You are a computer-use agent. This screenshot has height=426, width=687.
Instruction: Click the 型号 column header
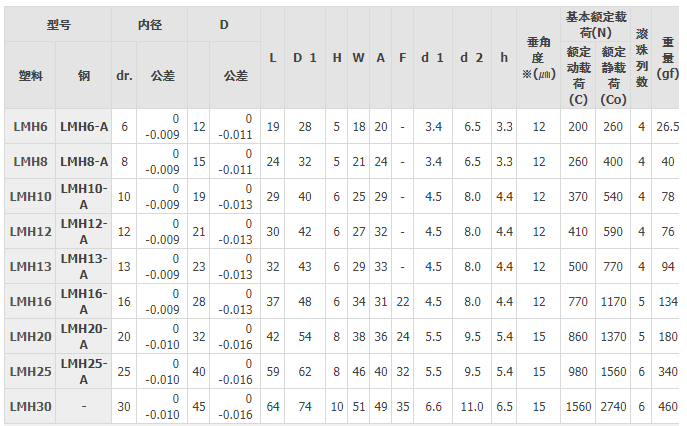point(58,22)
